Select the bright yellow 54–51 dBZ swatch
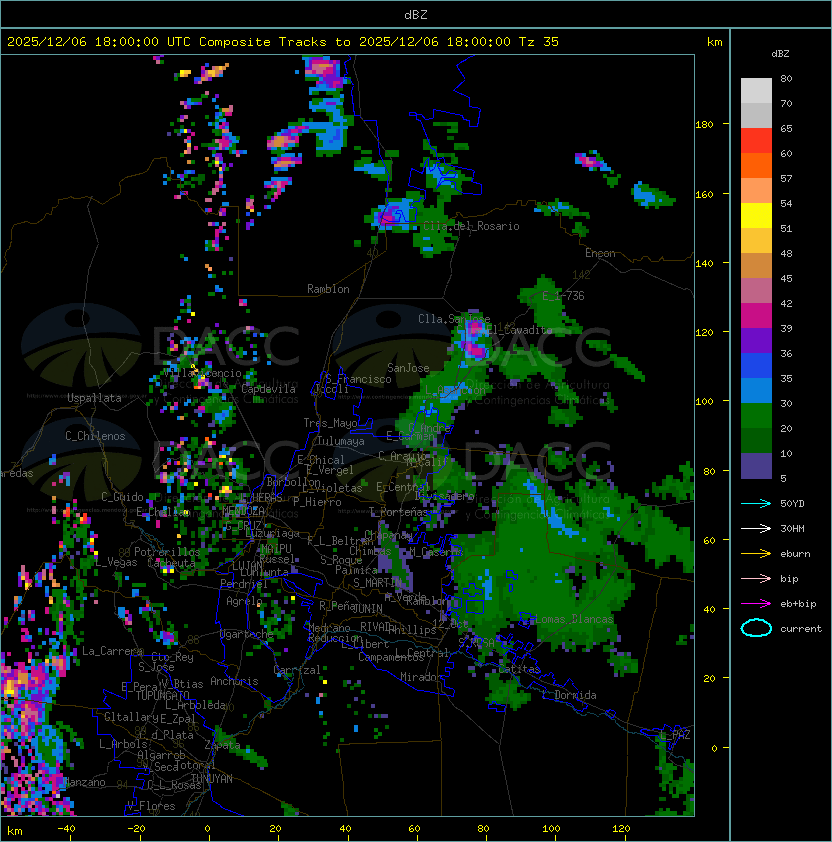The image size is (832, 842). (756, 215)
